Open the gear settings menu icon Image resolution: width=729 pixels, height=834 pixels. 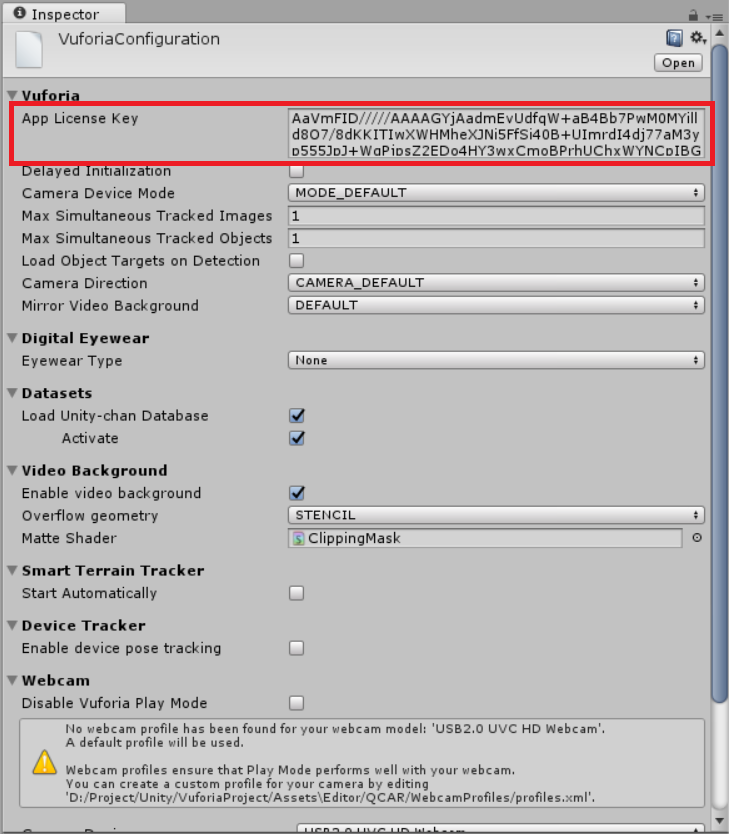point(698,38)
